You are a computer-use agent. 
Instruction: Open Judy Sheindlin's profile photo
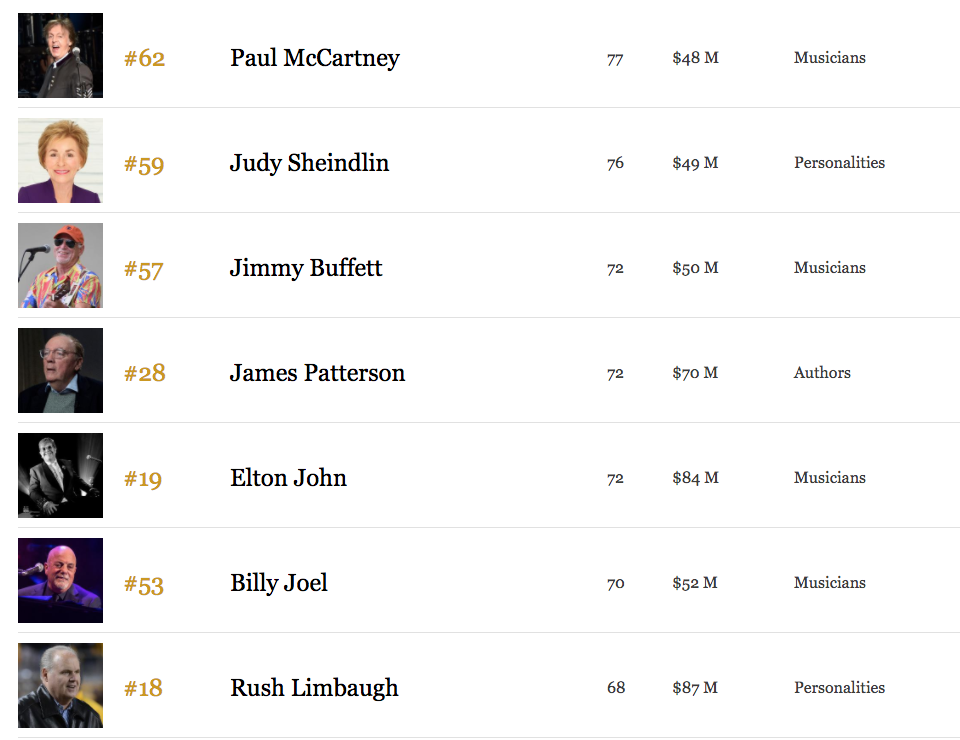pos(60,160)
